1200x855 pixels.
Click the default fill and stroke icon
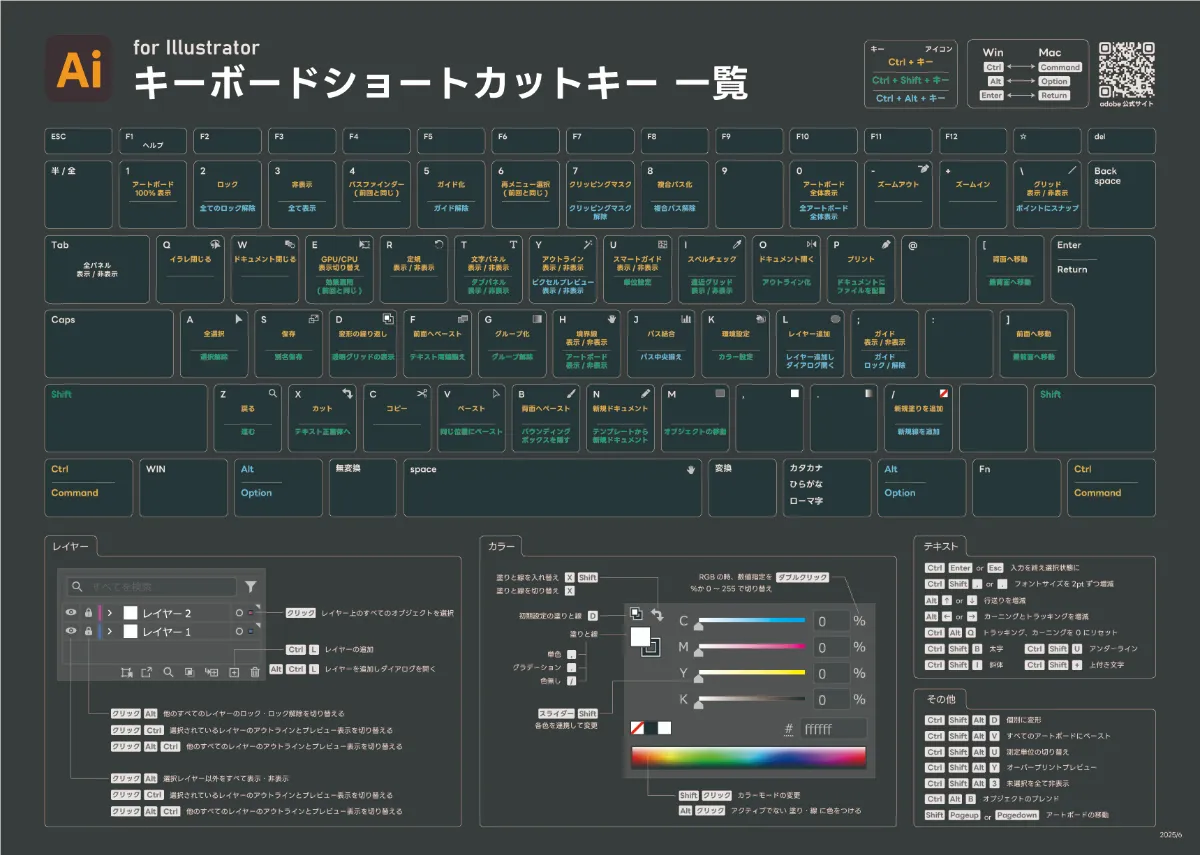(636, 614)
